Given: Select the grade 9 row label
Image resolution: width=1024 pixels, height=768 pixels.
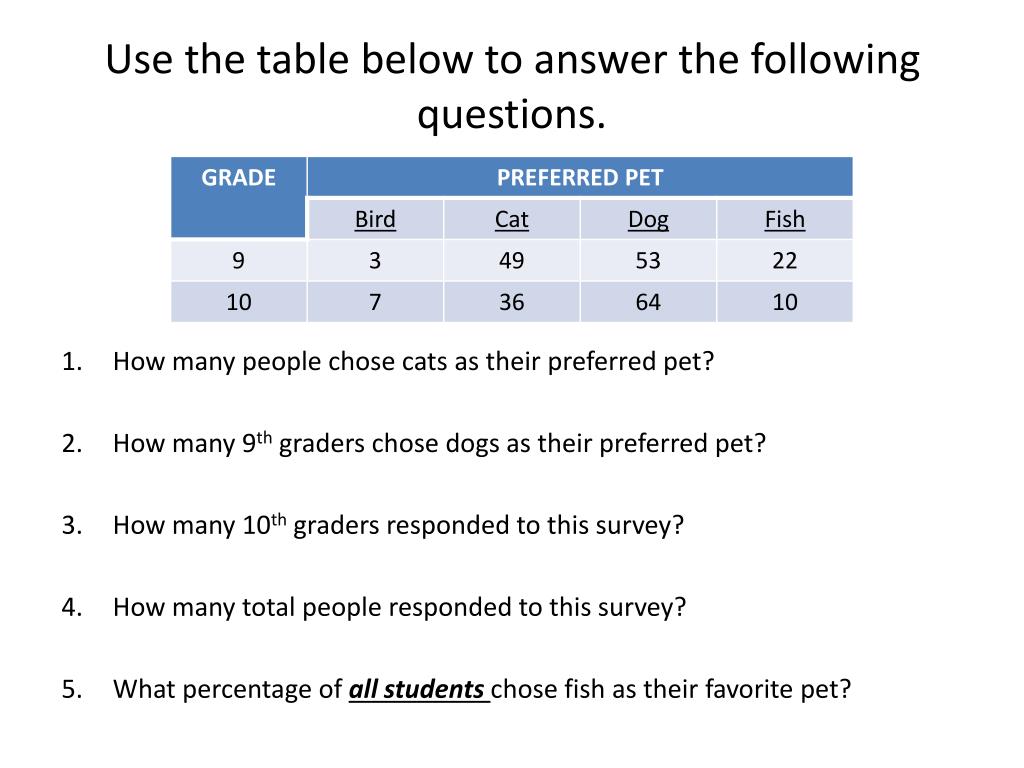Looking at the screenshot, I should [x=238, y=261].
